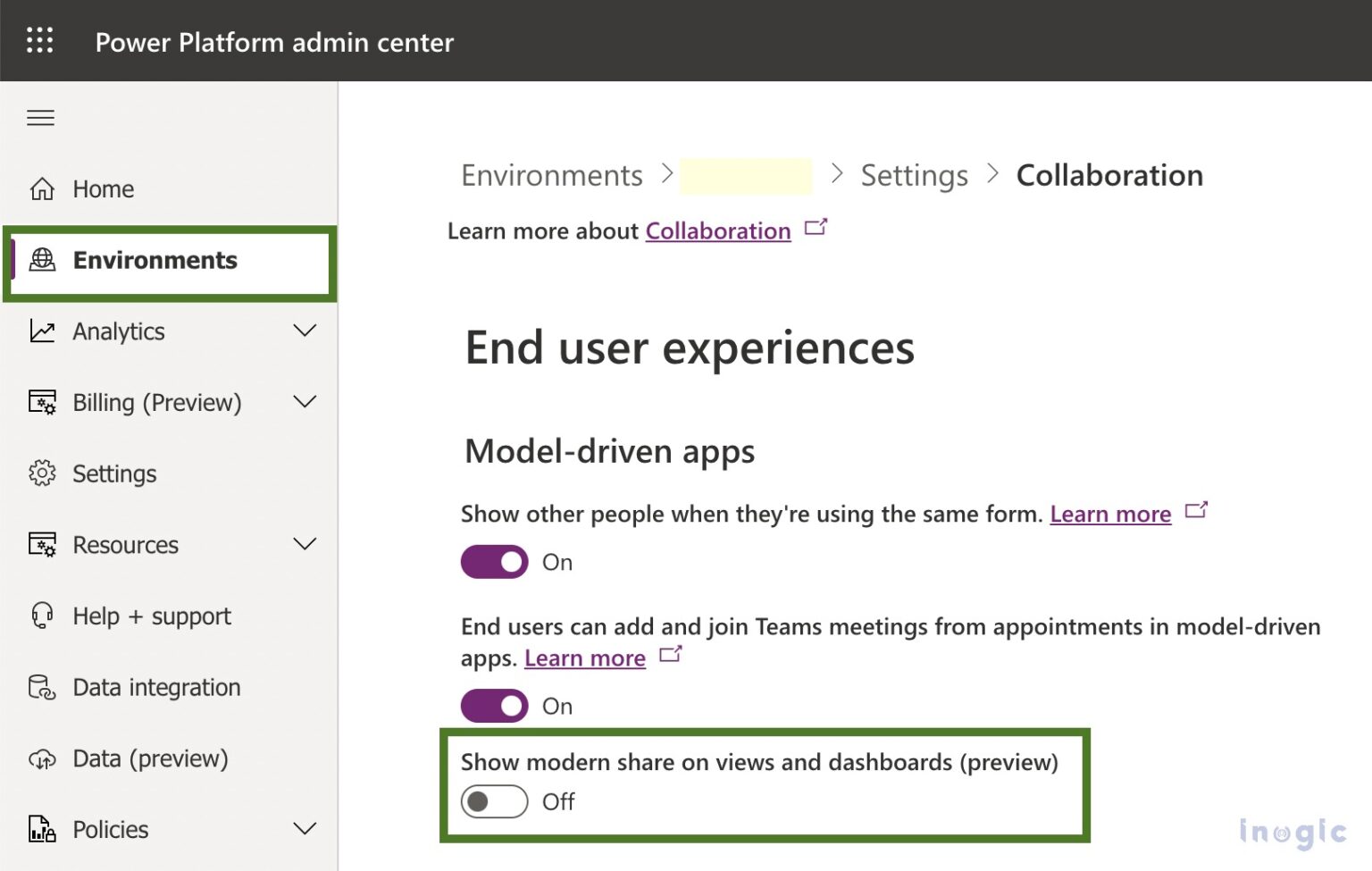Disable Teams meetings from appointments toggle

pyautogui.click(x=494, y=706)
